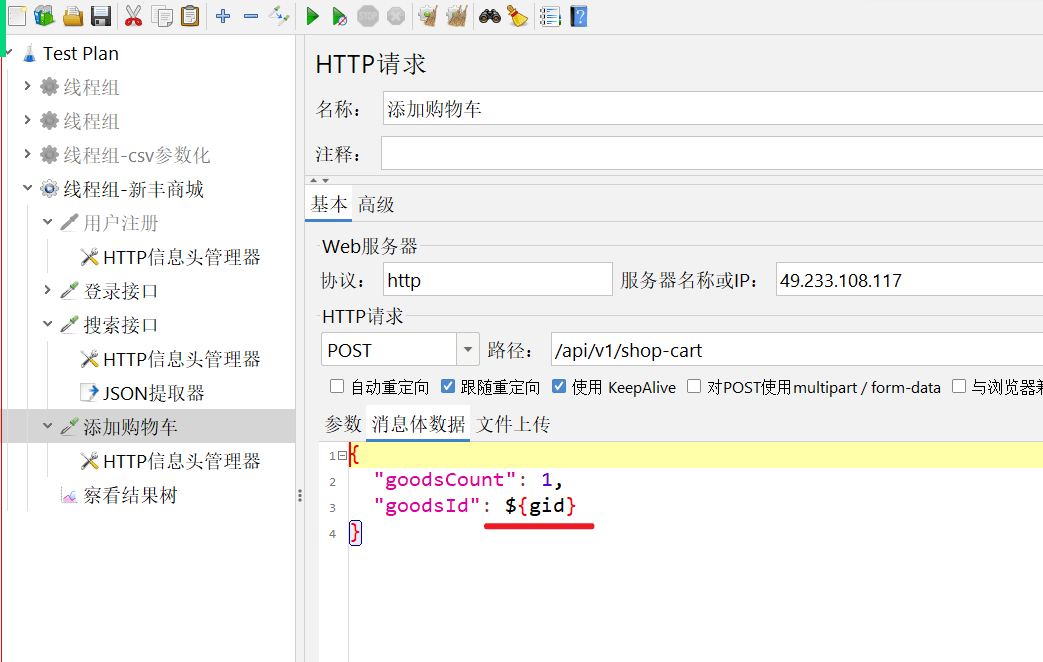Select the 添加购物车 tree node
1043x662 pixels.
pyautogui.click(x=130, y=426)
